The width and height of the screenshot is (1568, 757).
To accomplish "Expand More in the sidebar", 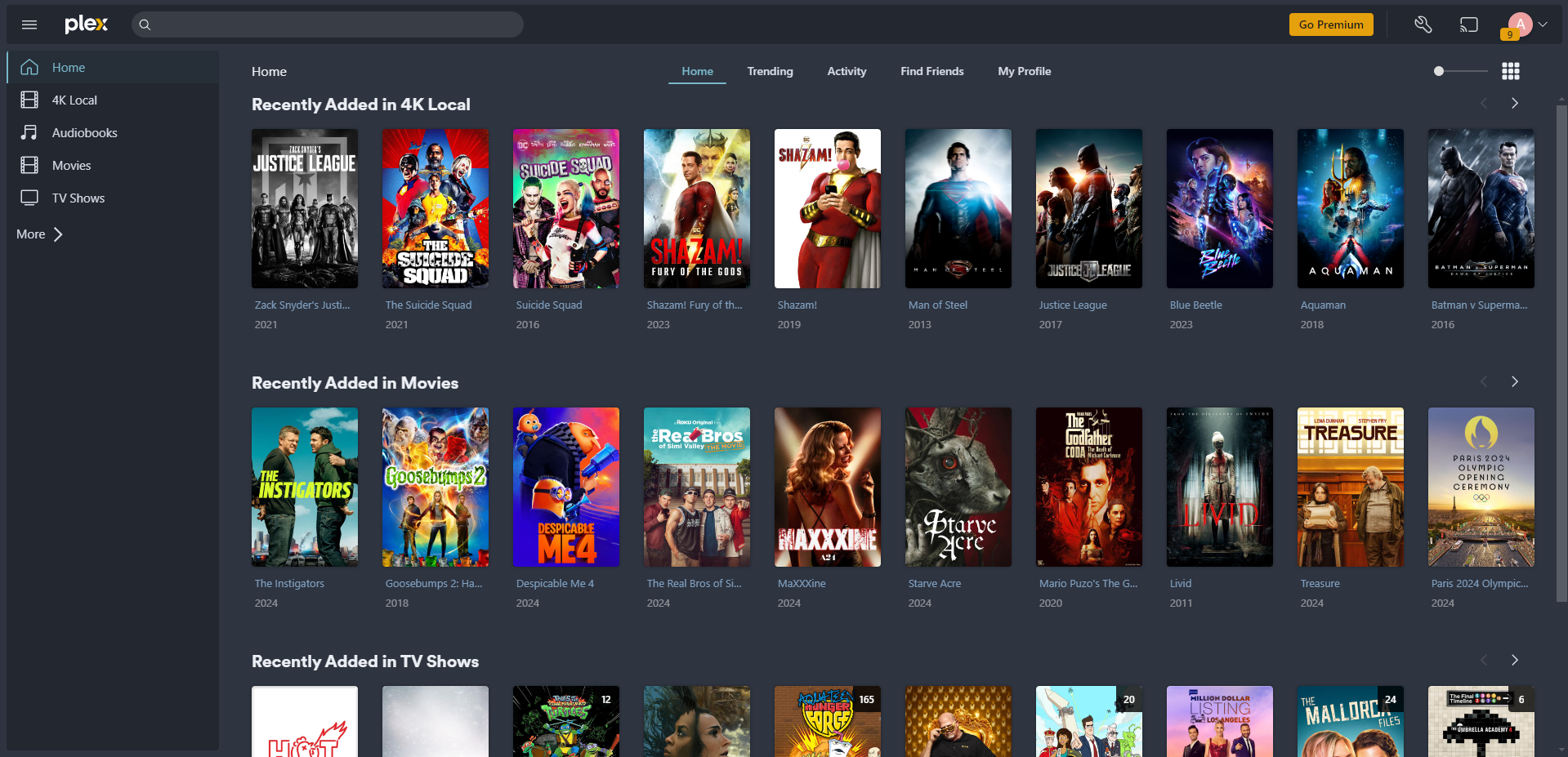I will click(x=39, y=234).
